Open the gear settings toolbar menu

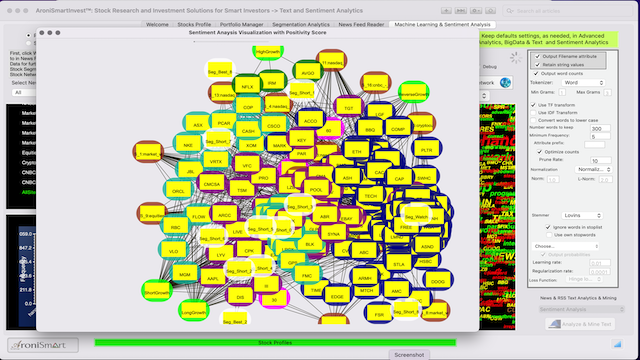476,11
